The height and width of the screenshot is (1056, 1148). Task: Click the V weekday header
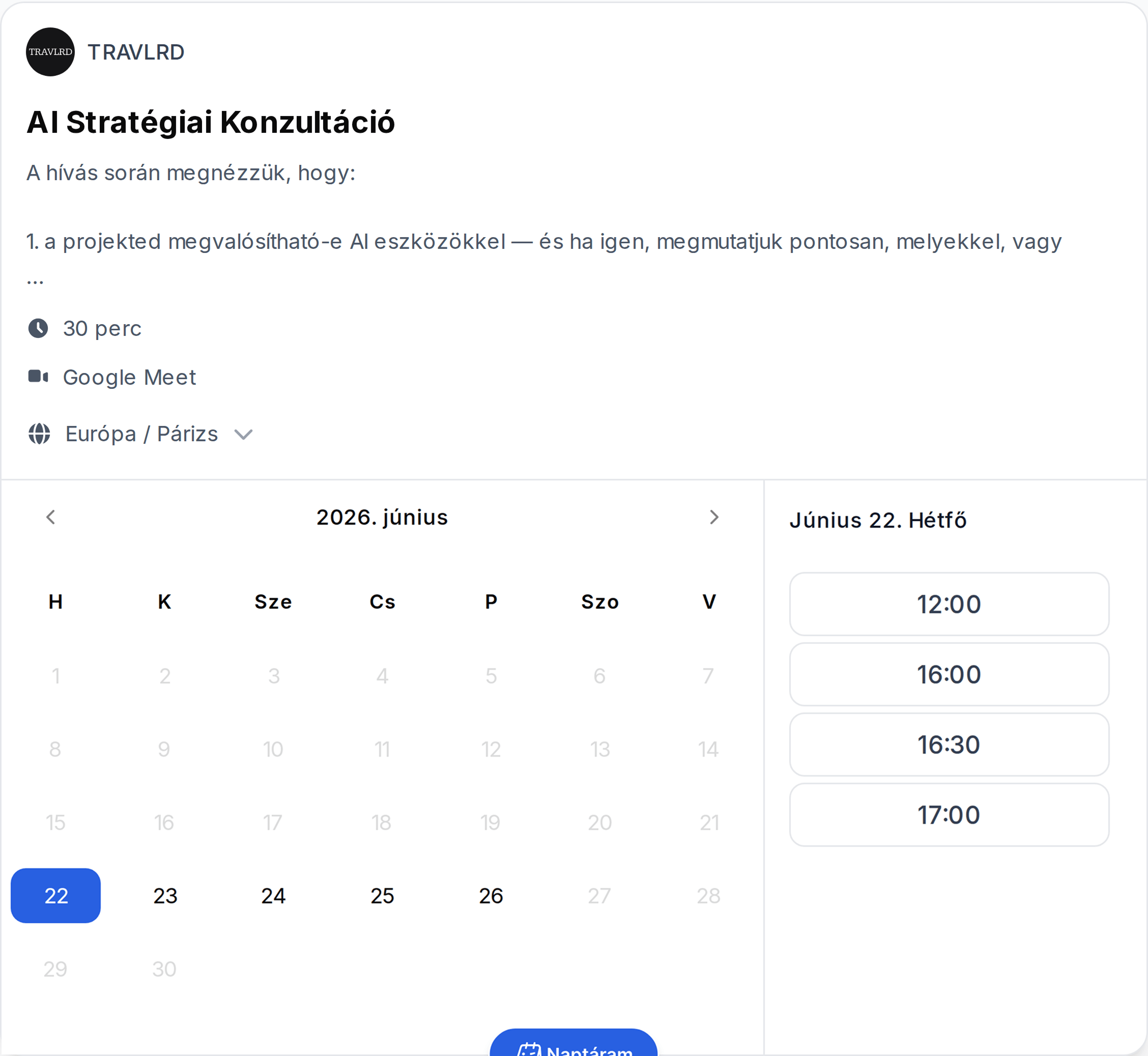(709, 602)
